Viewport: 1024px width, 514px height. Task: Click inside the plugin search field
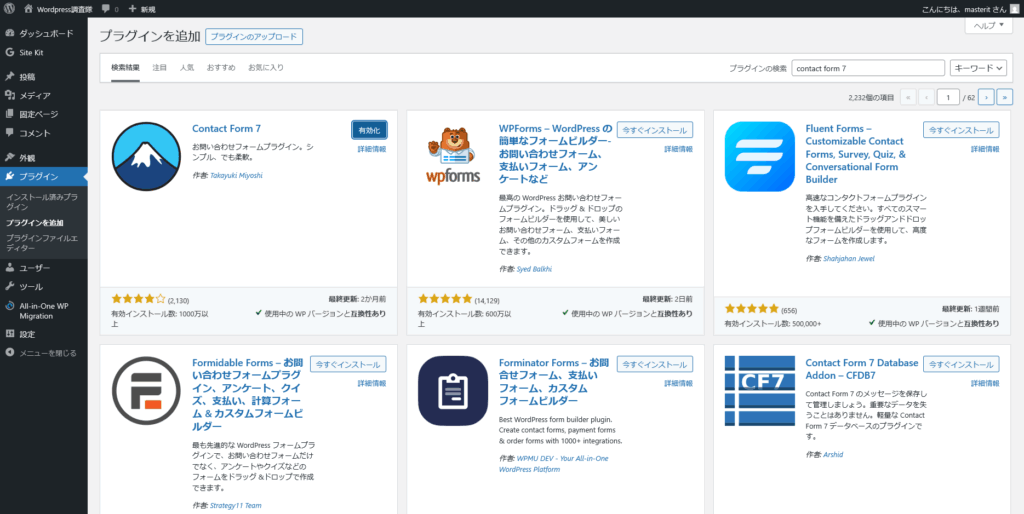867,68
